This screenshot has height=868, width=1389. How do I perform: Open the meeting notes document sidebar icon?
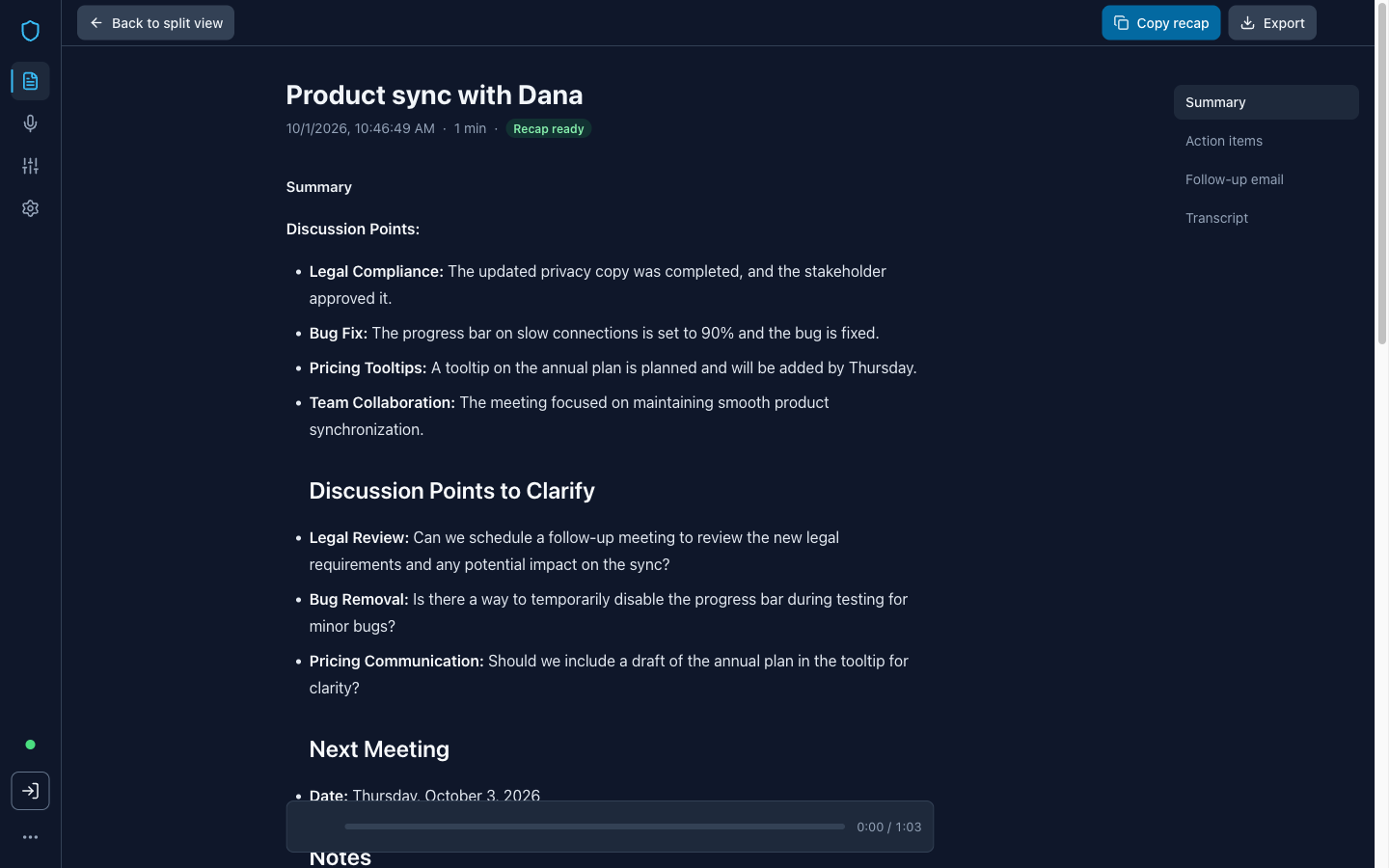click(30, 81)
